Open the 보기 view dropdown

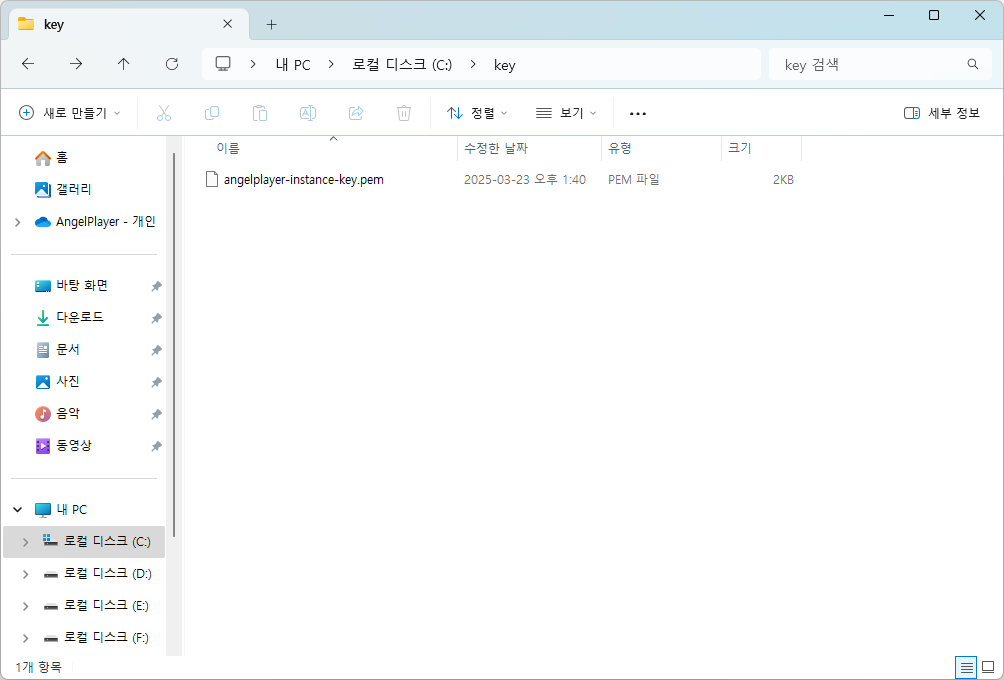566,113
